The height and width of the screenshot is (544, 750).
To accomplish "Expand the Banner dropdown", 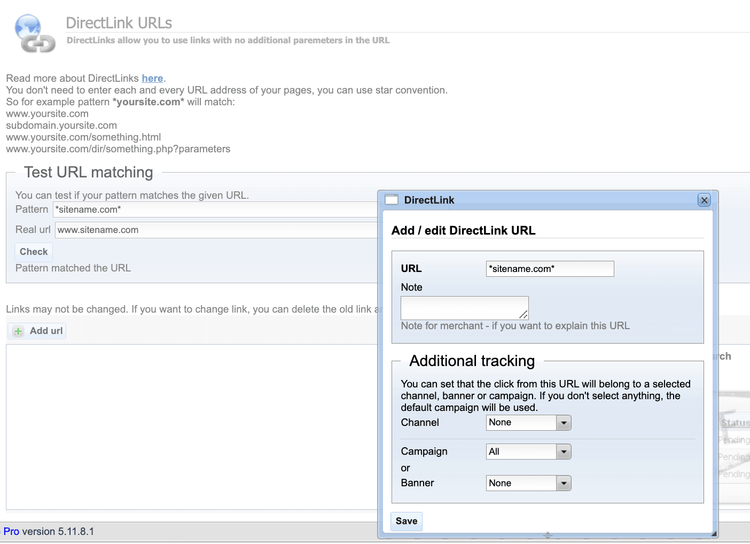I will (564, 483).
